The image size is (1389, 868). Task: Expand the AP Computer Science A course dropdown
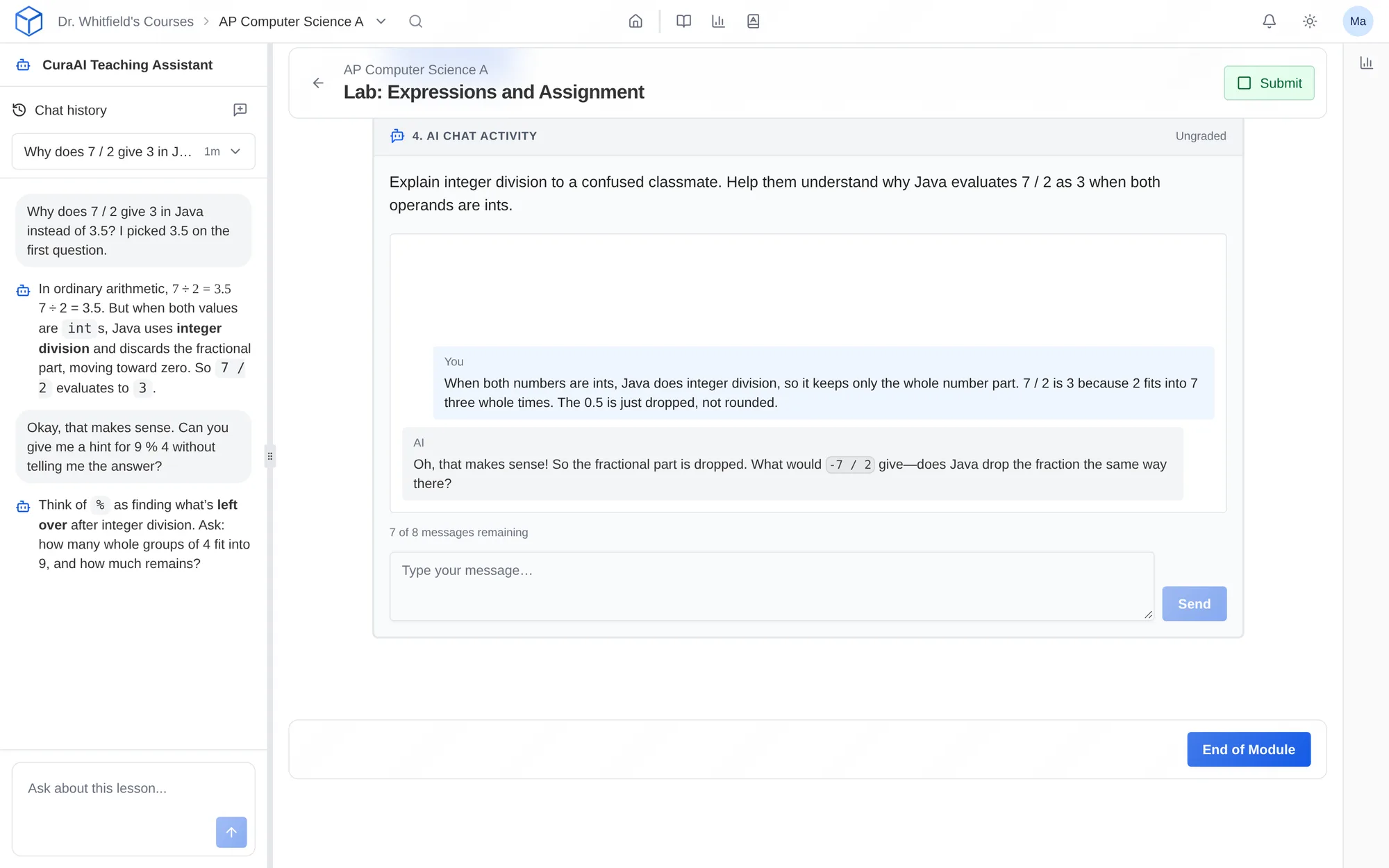click(x=381, y=21)
